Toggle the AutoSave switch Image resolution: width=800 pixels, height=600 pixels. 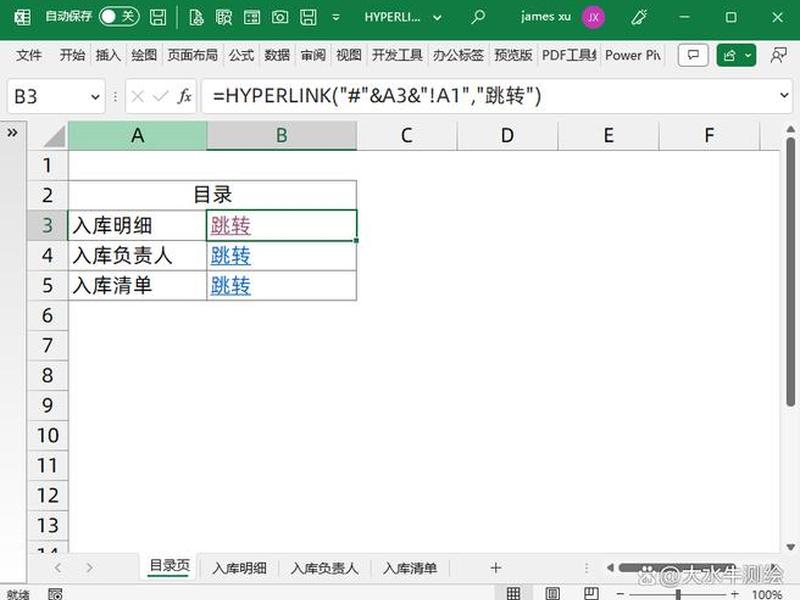click(118, 17)
